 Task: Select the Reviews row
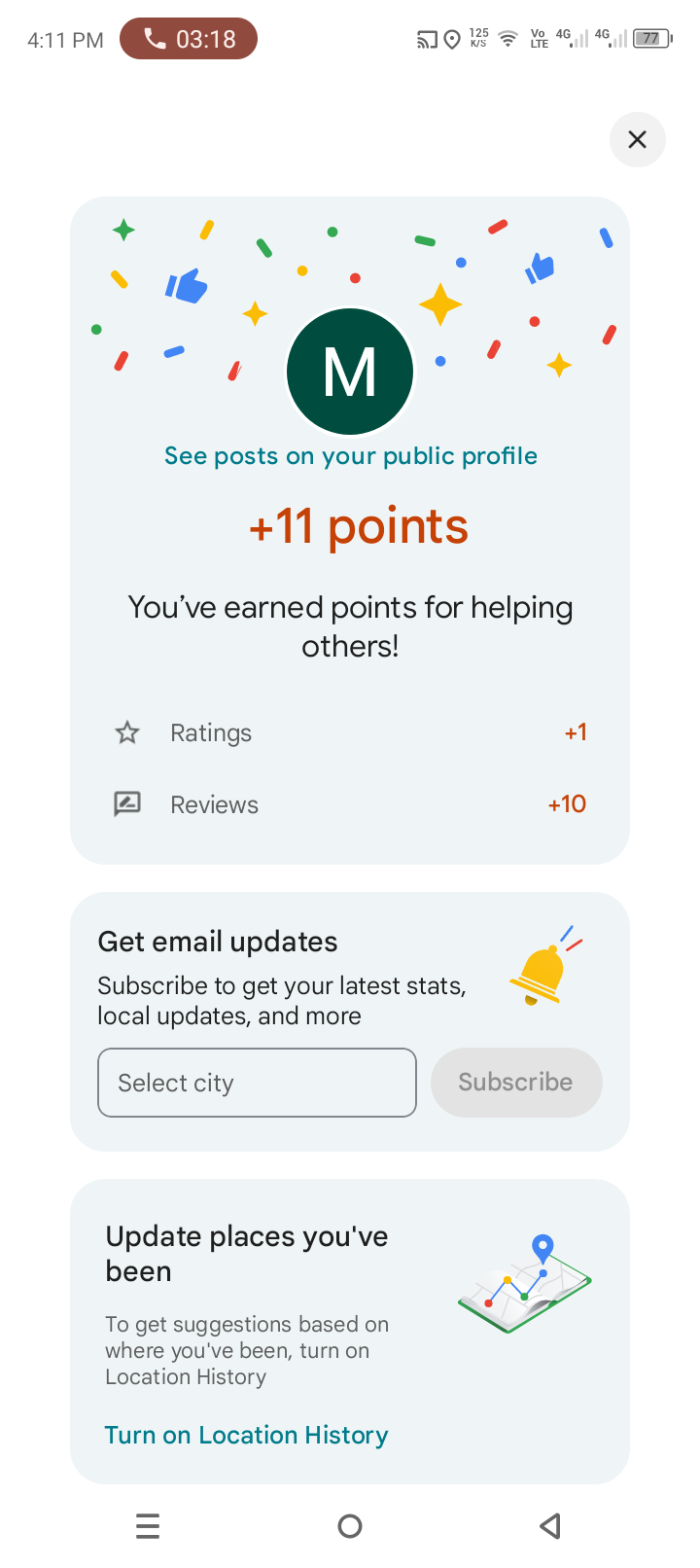[350, 804]
